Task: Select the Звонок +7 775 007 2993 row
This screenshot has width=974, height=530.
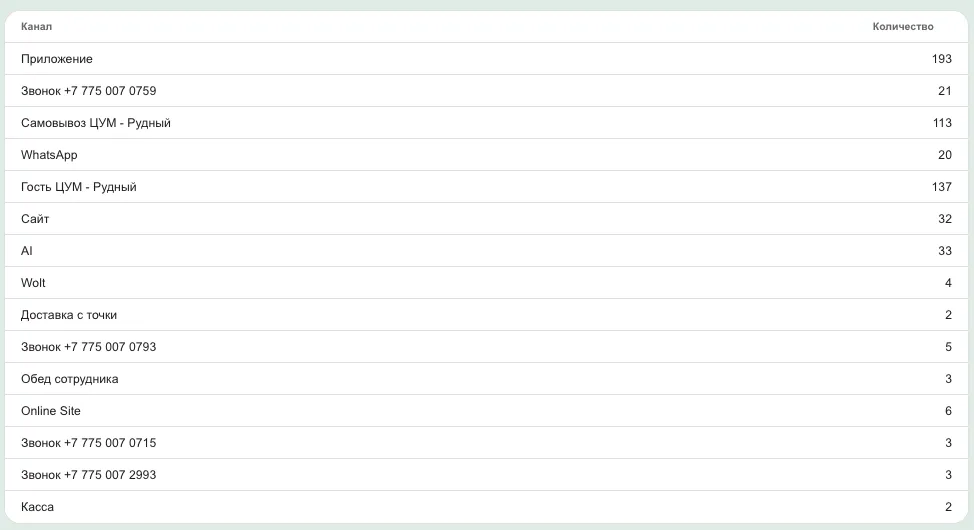Action: pos(486,475)
